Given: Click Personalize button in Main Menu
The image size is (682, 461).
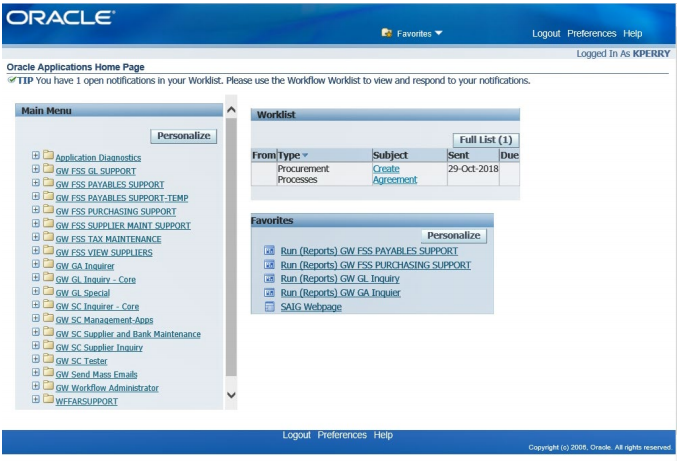Looking at the screenshot, I should (184, 136).
